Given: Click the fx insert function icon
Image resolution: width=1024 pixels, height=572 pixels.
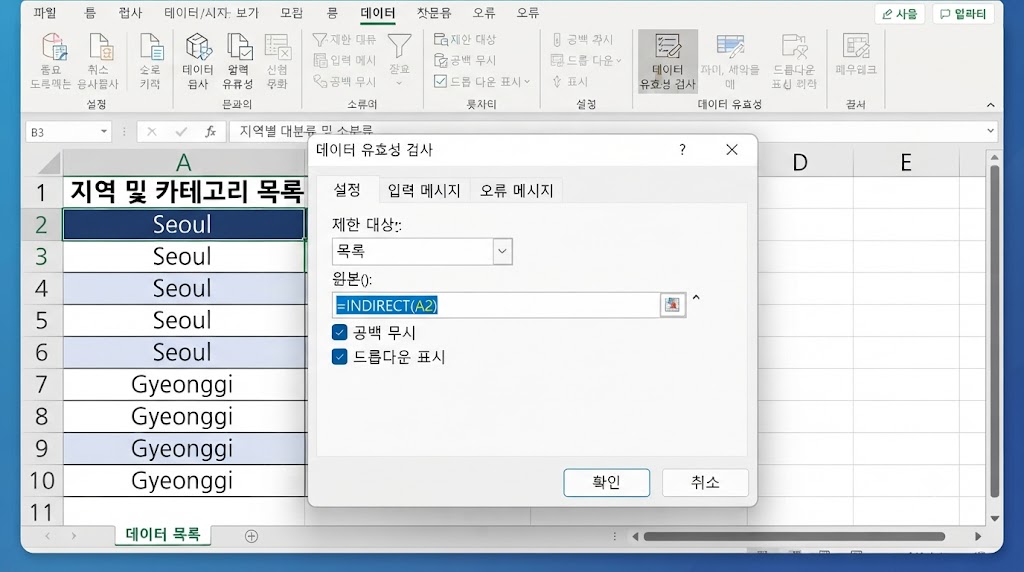Looking at the screenshot, I should (x=210, y=132).
